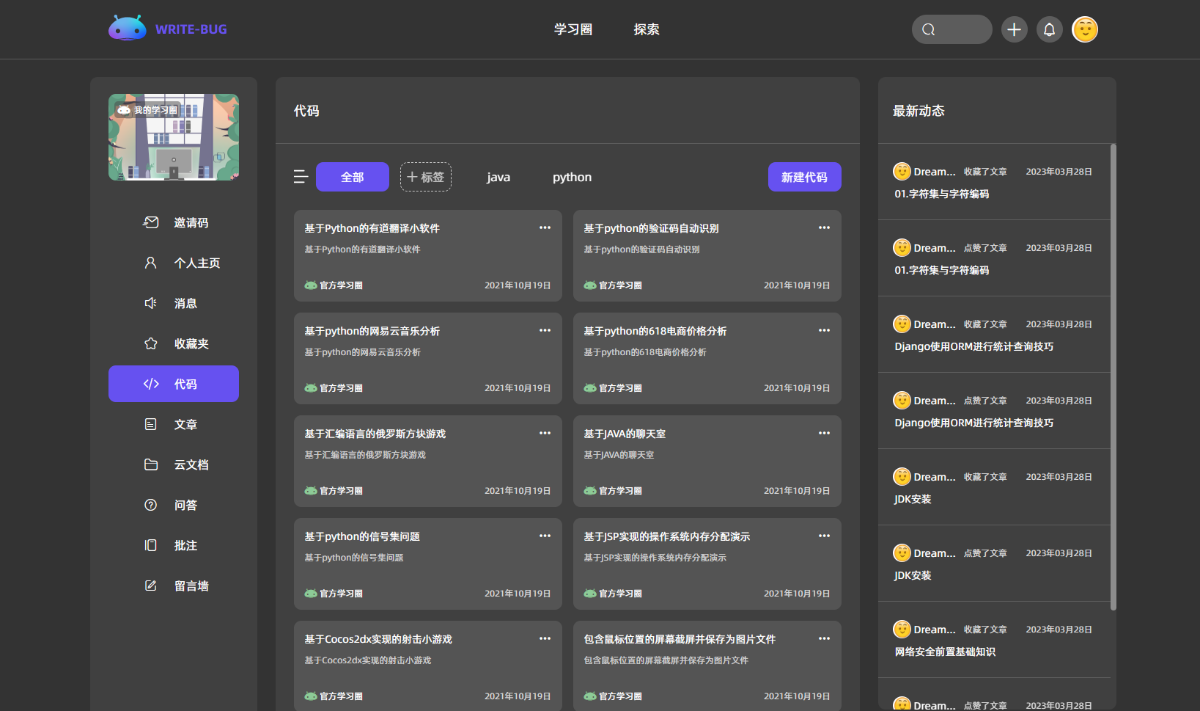
Task: Select the 全部 filter button
Action: (x=352, y=177)
